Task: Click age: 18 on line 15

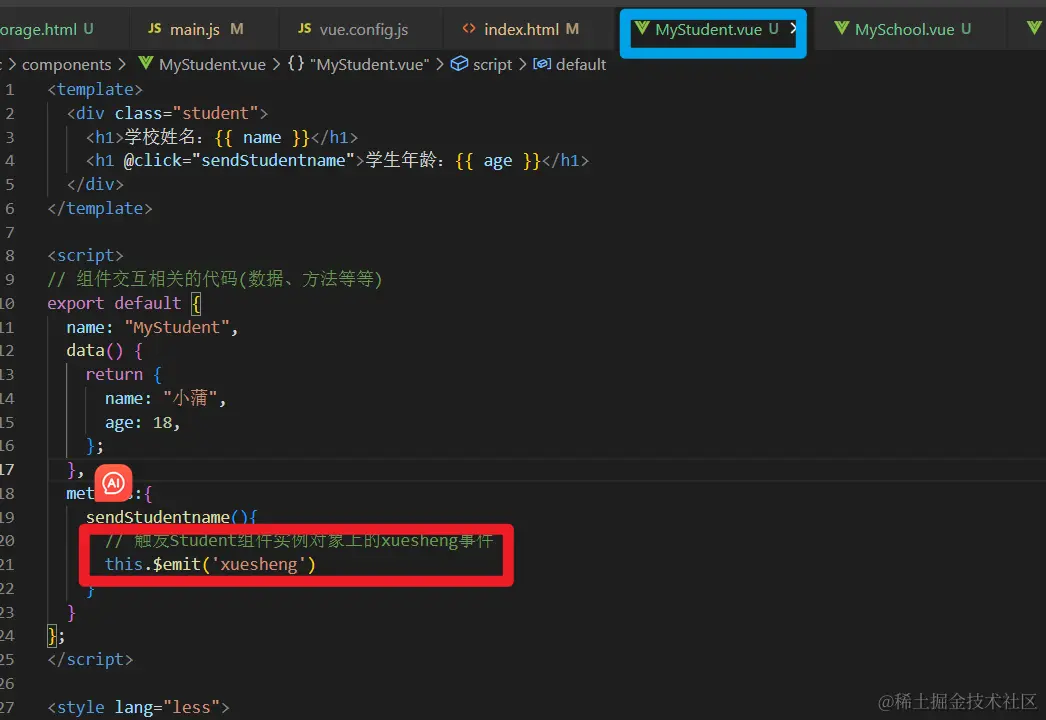Action: point(142,422)
